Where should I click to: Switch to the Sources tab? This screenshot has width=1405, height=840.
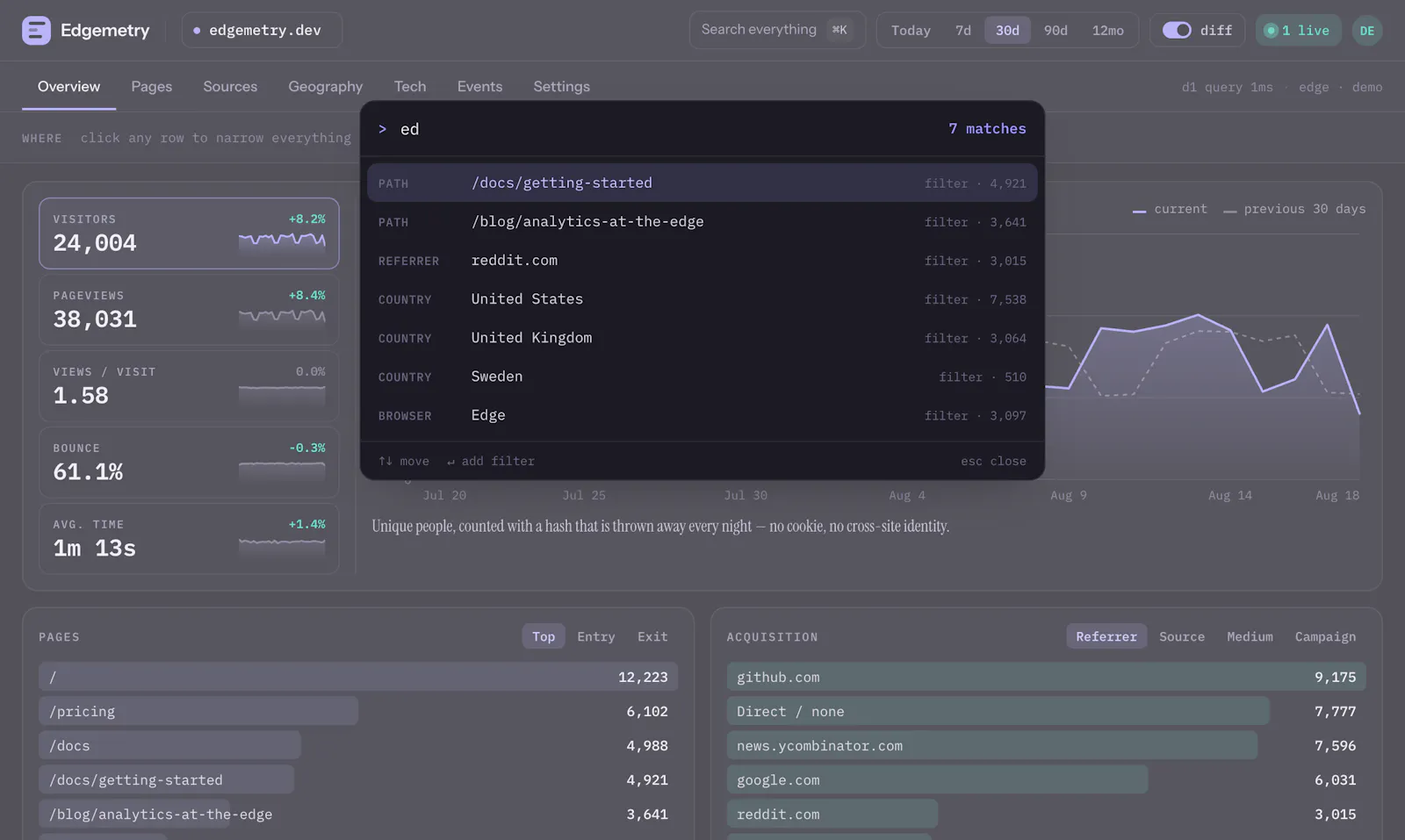click(230, 87)
